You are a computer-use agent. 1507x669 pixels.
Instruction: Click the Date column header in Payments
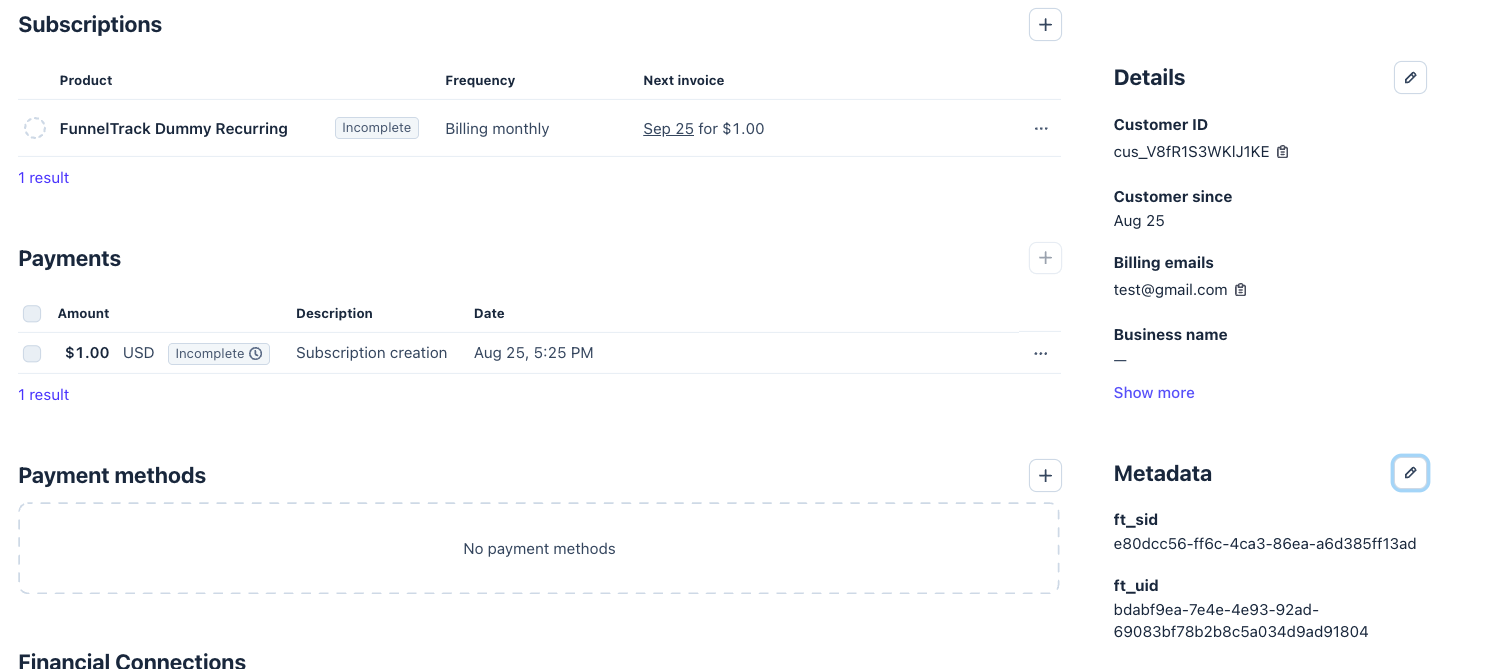coord(489,313)
